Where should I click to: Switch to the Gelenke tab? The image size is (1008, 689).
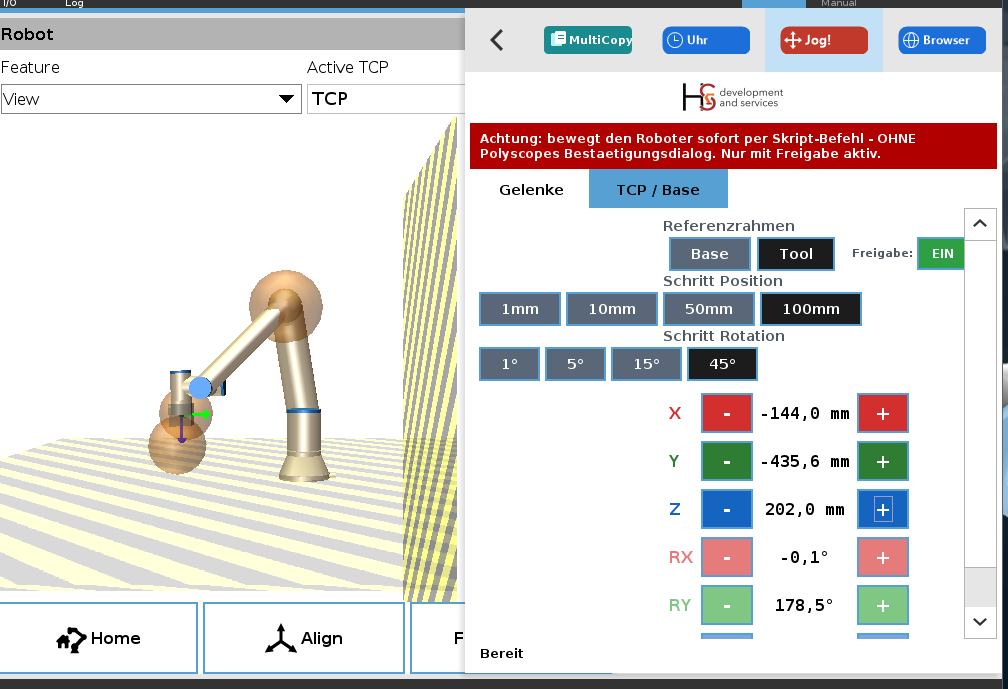[x=531, y=190]
